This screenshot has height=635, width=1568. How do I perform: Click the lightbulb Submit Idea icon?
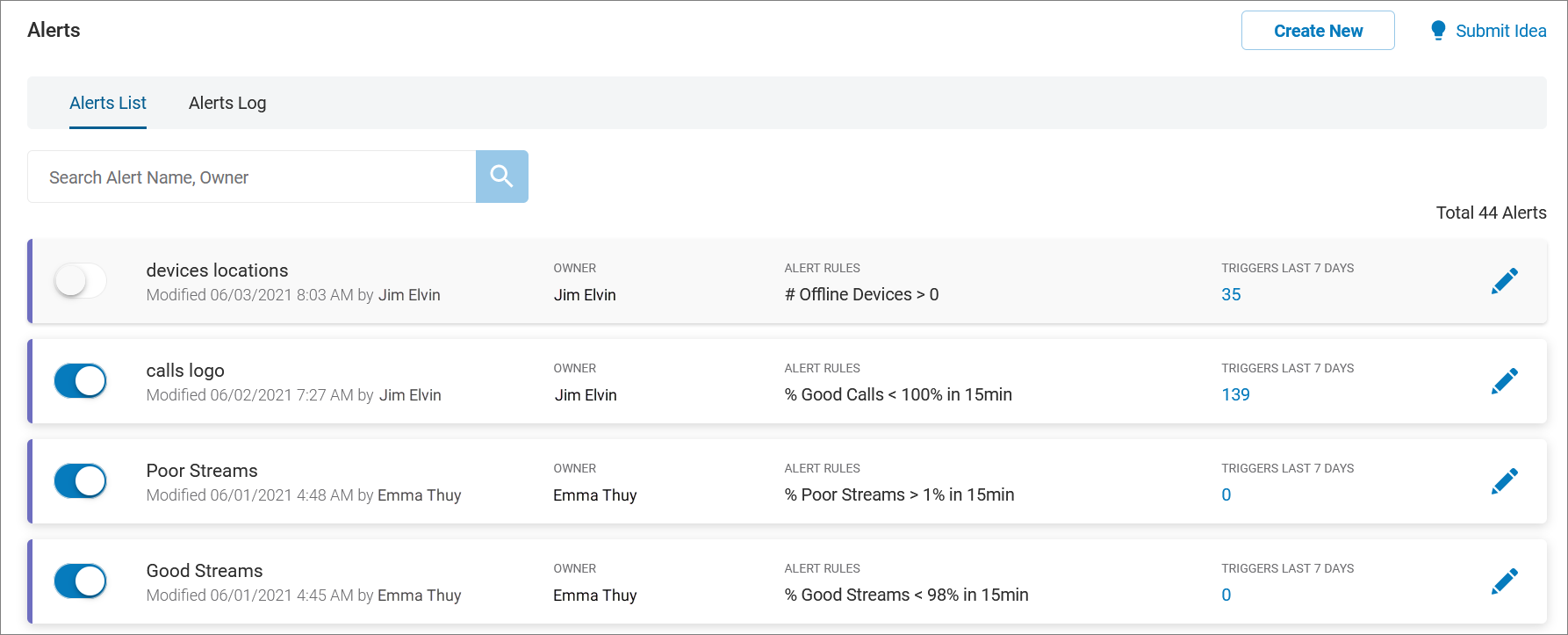[x=1437, y=31]
